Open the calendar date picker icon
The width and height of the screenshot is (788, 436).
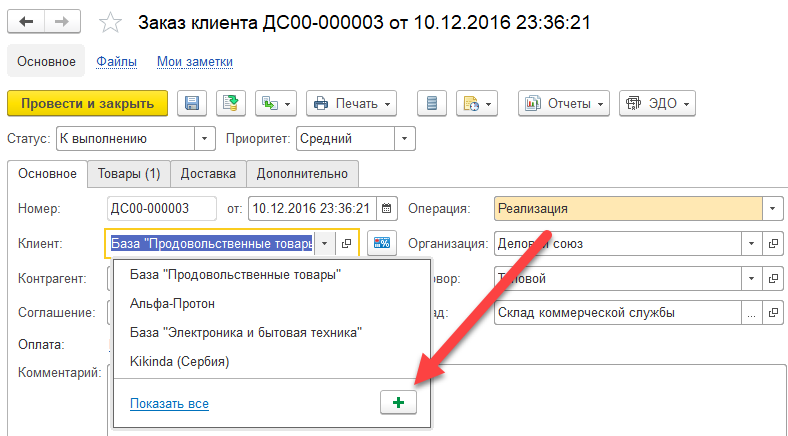point(386,208)
